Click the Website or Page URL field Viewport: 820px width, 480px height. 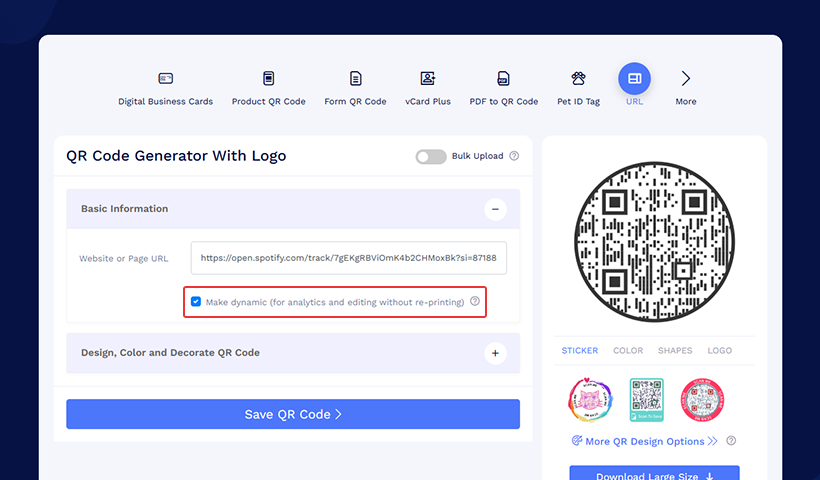coord(348,257)
